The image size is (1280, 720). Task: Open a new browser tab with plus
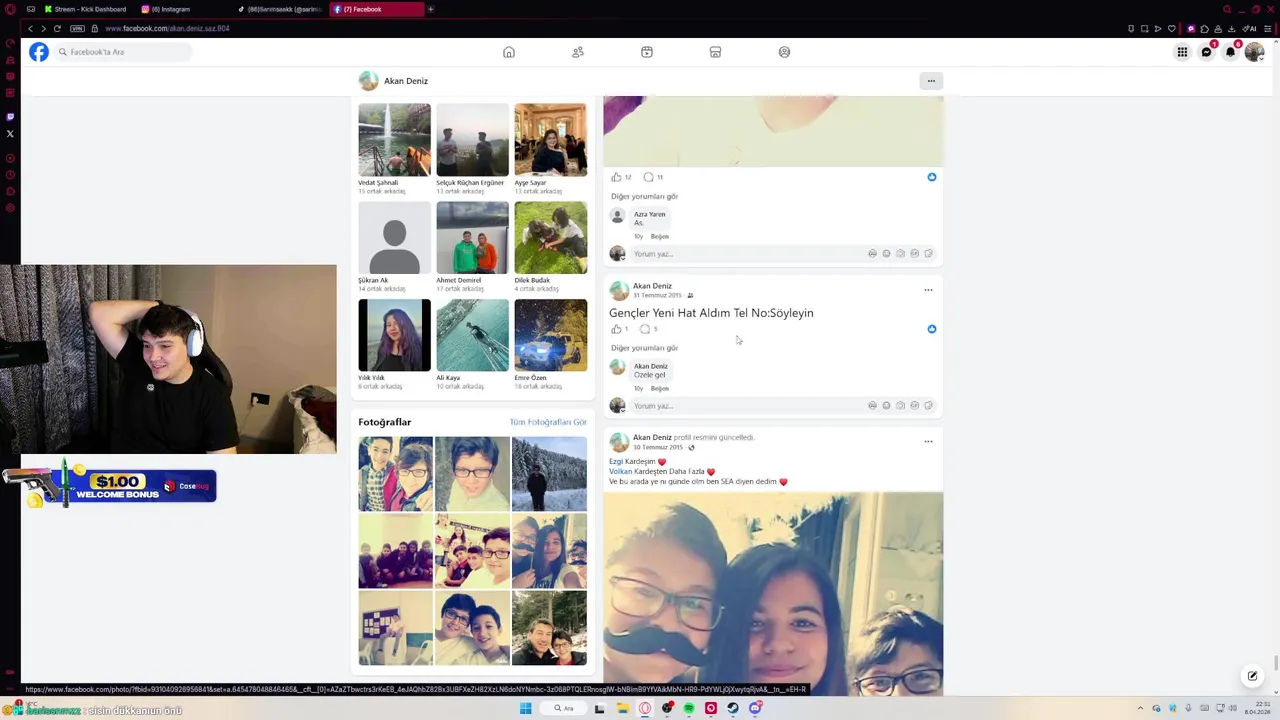(x=431, y=9)
